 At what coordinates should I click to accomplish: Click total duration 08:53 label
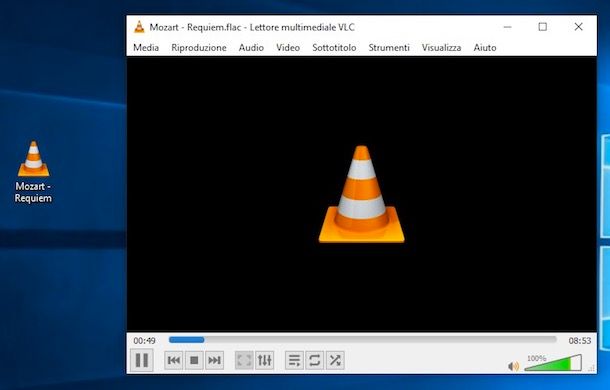580,341
